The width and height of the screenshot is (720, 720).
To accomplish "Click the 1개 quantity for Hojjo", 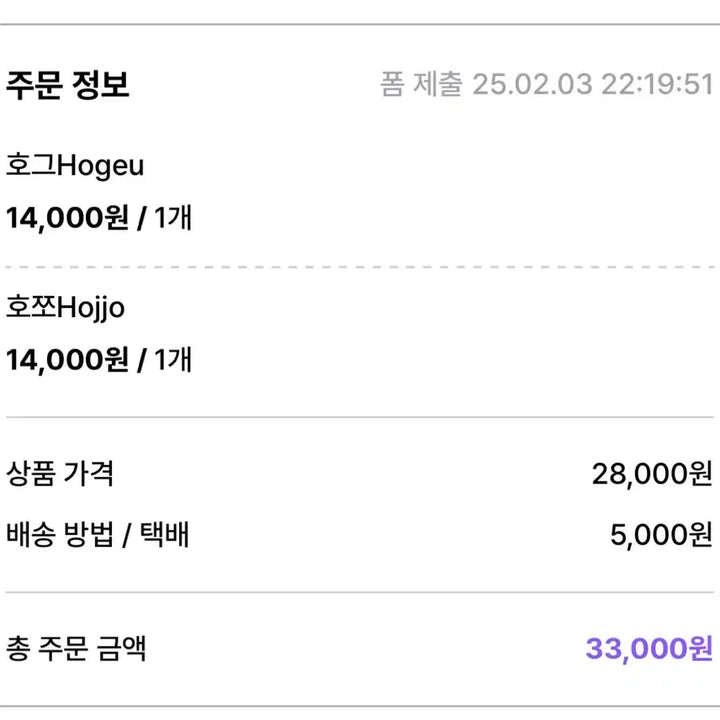I will tap(172, 359).
